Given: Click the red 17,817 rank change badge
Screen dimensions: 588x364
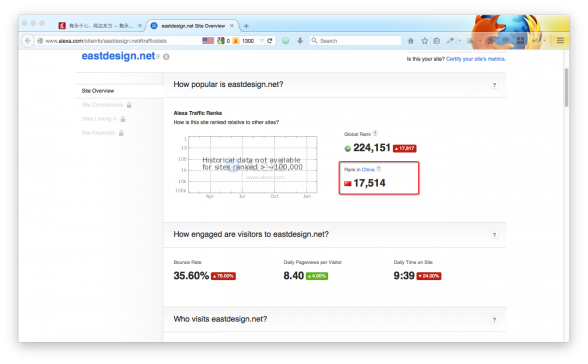Looking at the screenshot, I should click(x=404, y=148).
